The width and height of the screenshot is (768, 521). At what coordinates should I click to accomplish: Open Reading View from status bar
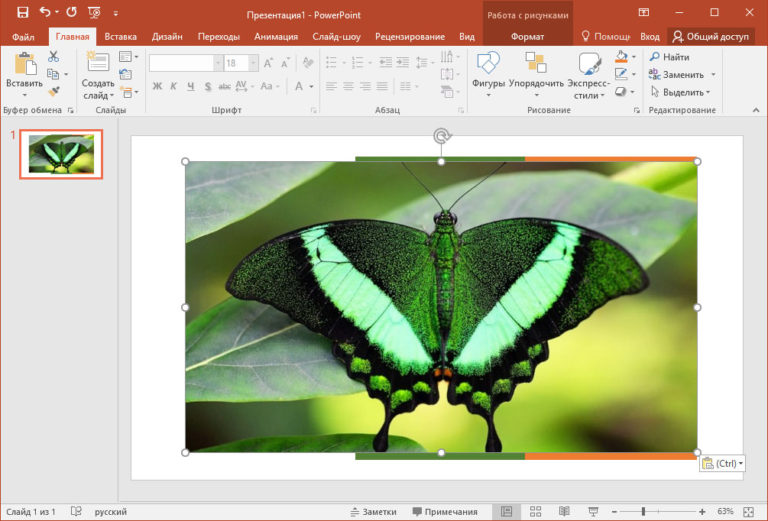coord(564,511)
